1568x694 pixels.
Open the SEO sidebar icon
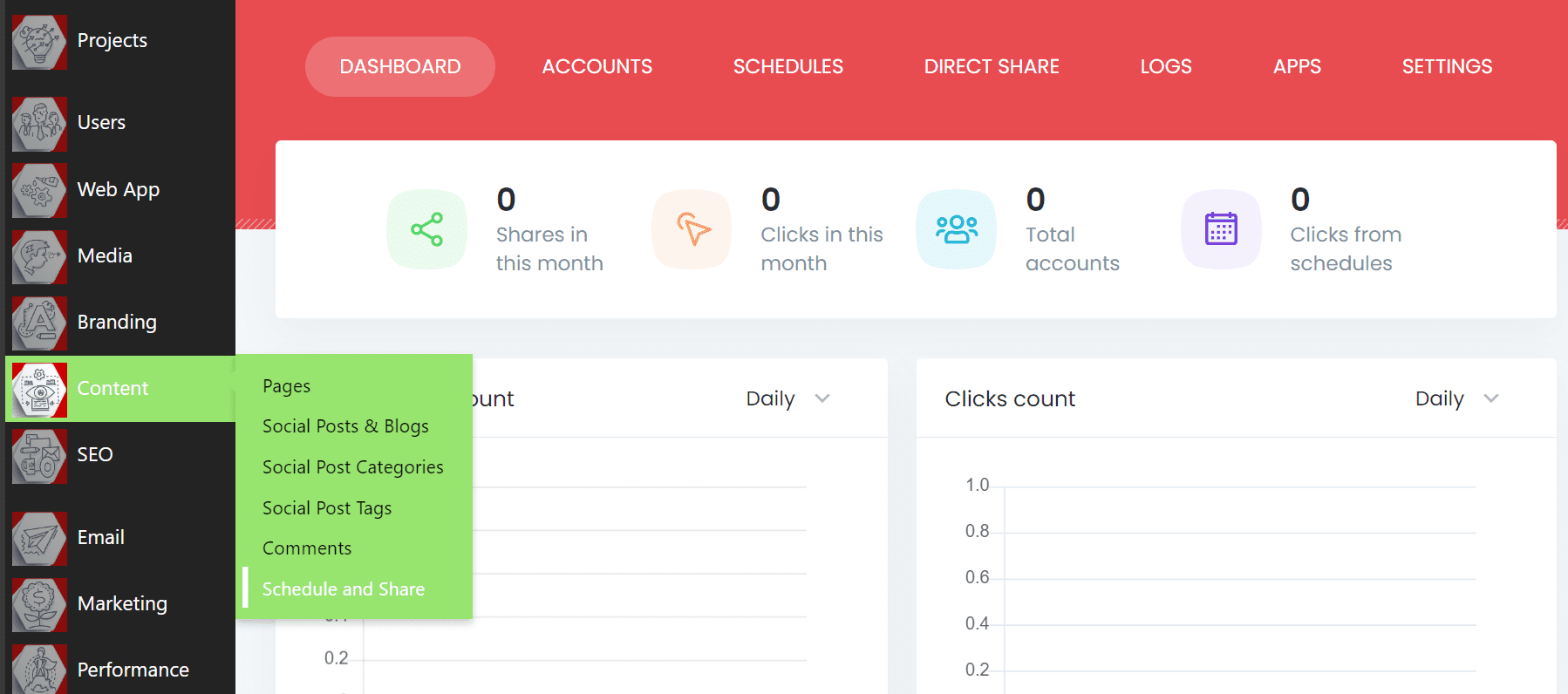click(39, 455)
